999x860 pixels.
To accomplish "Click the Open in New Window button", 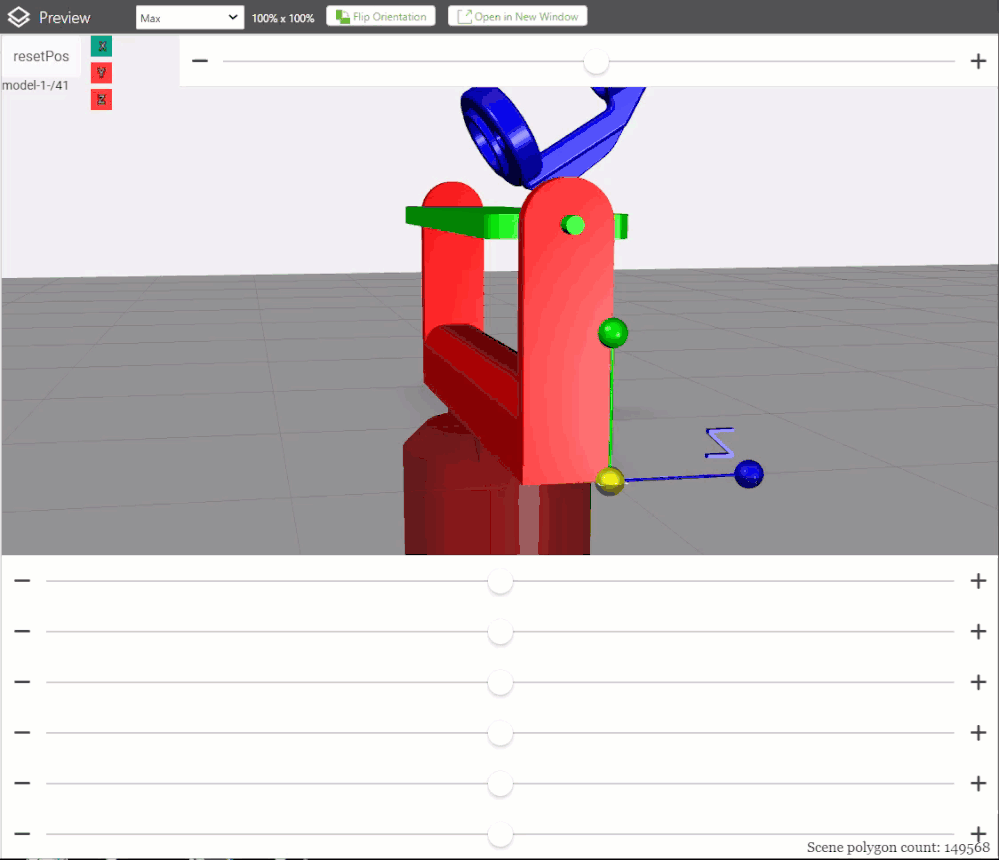I will [517, 16].
